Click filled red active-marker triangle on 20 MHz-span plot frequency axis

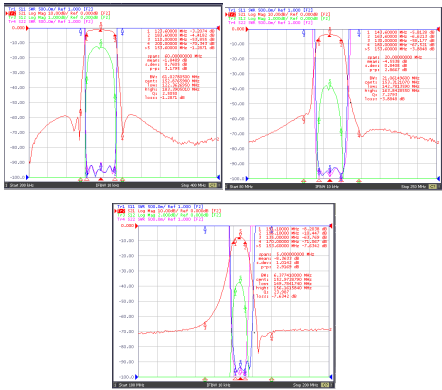330,181
